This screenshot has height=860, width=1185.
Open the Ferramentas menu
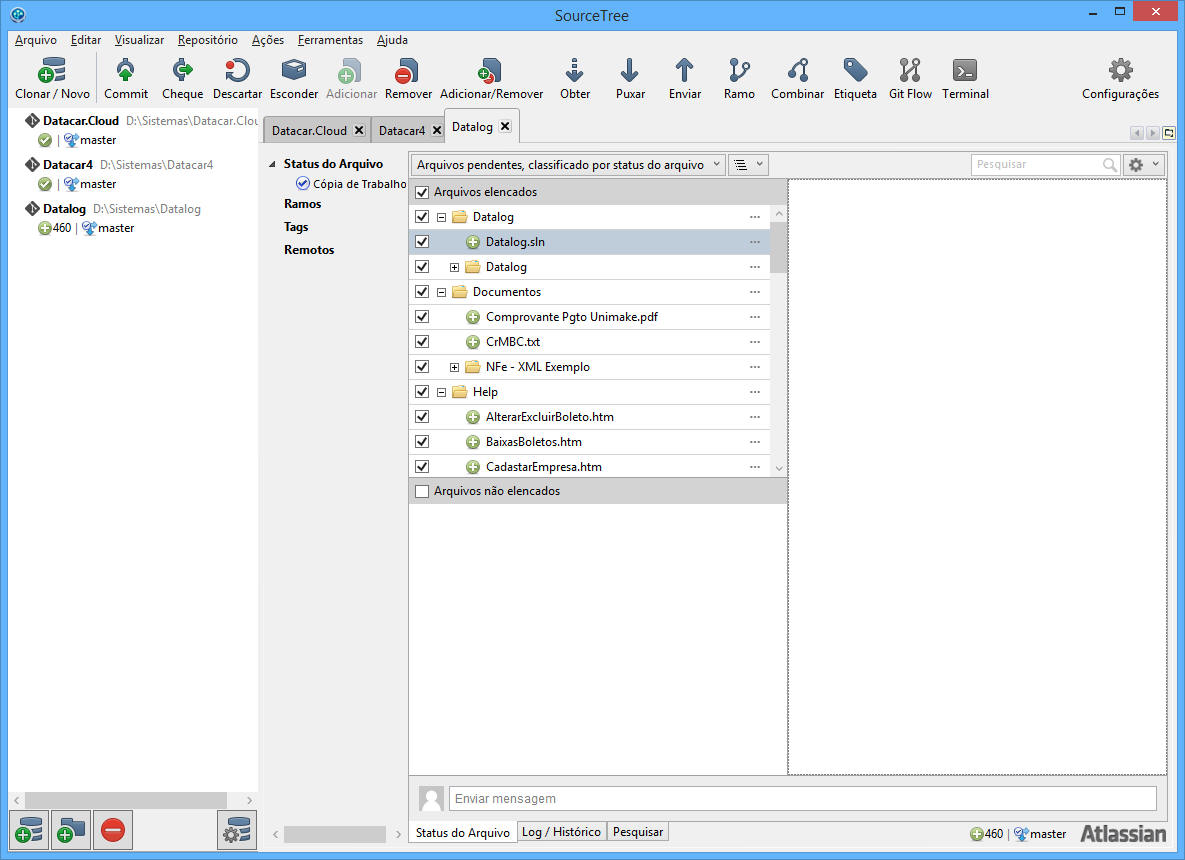pyautogui.click(x=330, y=40)
